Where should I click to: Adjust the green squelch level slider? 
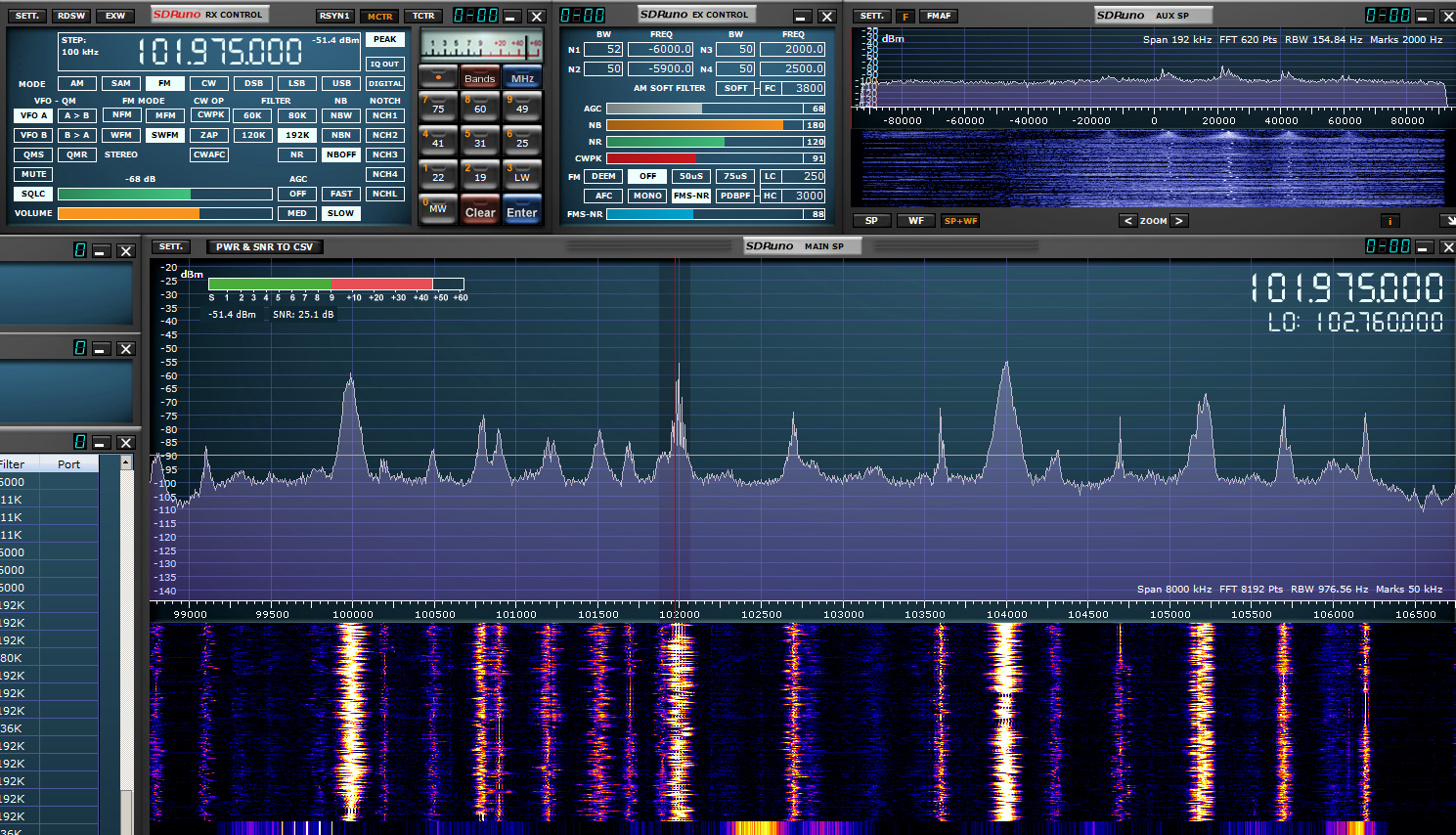(165, 194)
